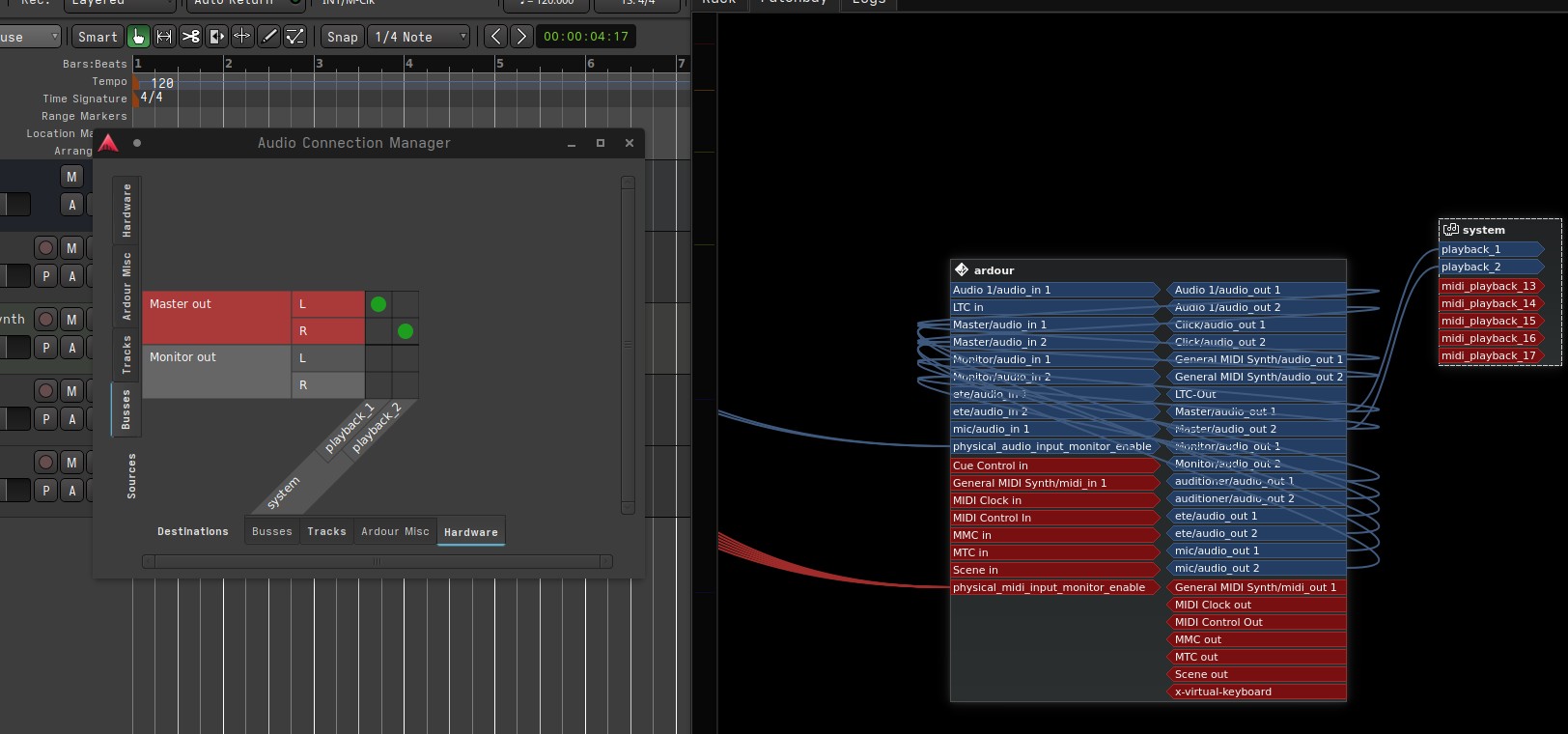Select the Cut mode scissors tool
The image size is (1568, 734).
click(x=190, y=37)
